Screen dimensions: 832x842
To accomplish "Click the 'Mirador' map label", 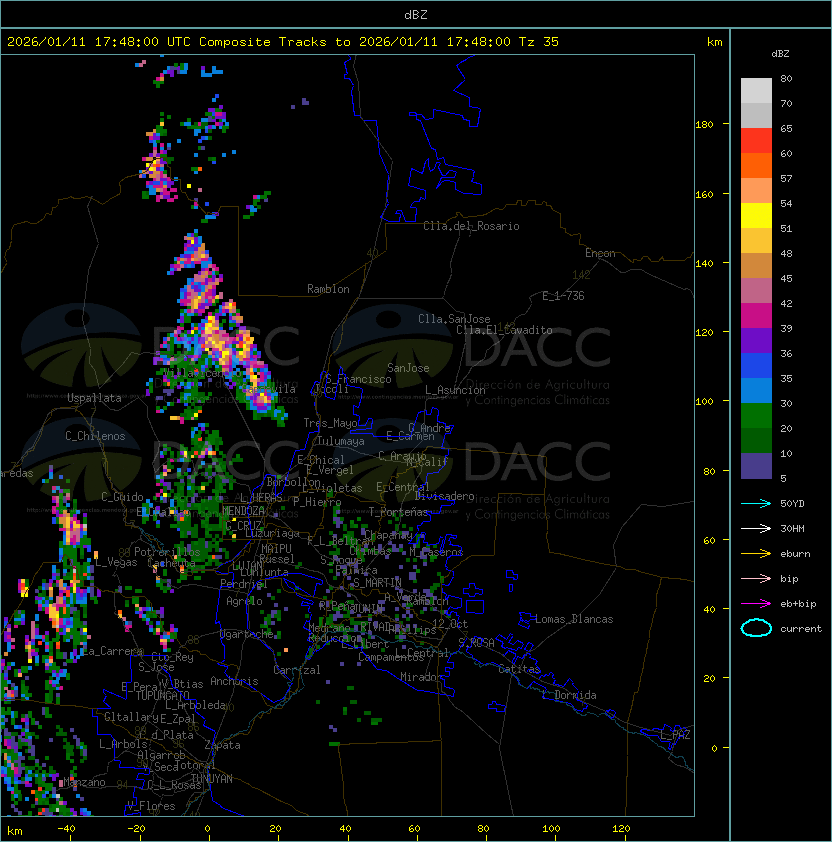I will point(421,677).
